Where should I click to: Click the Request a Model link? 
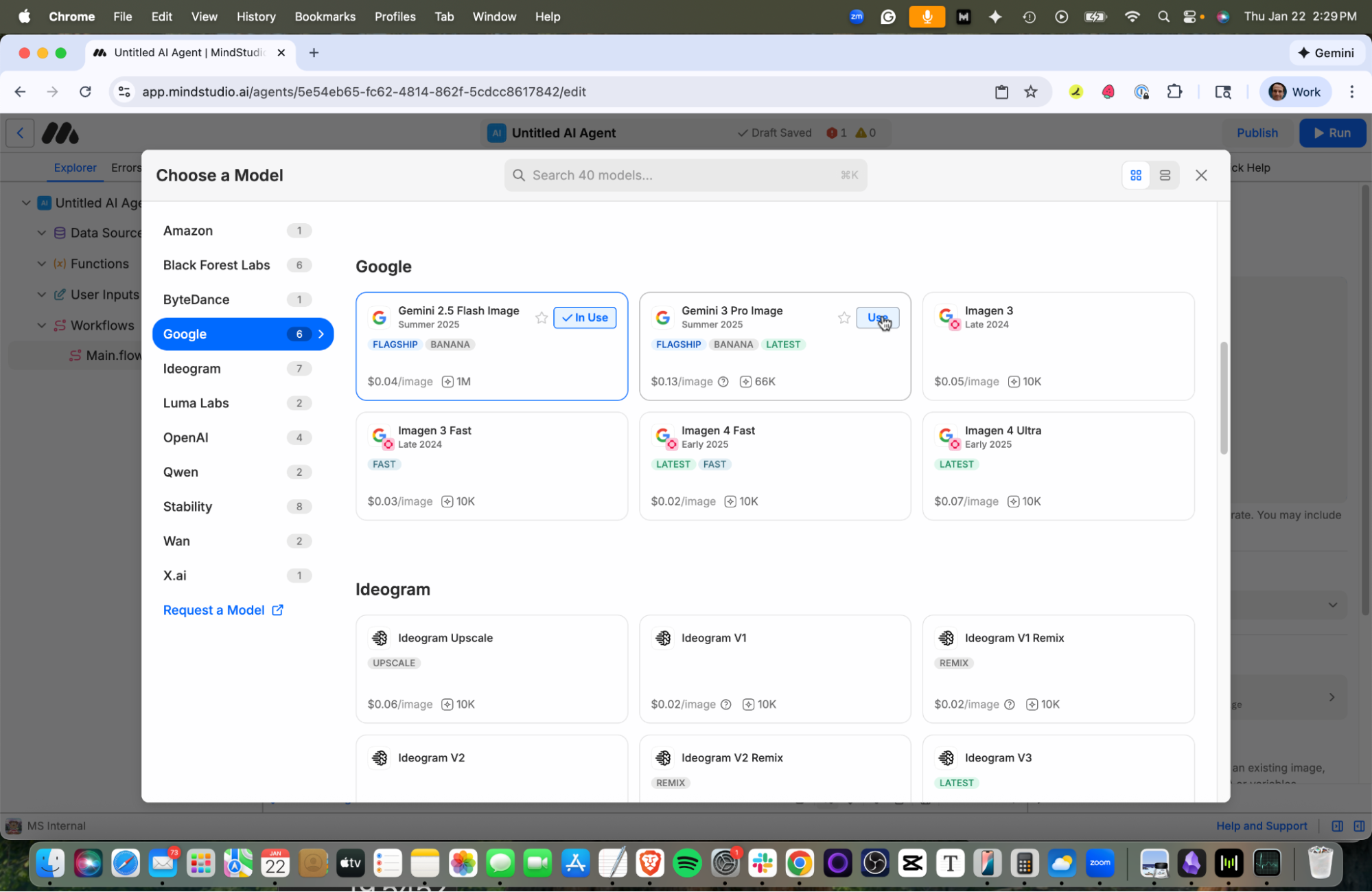pos(214,610)
